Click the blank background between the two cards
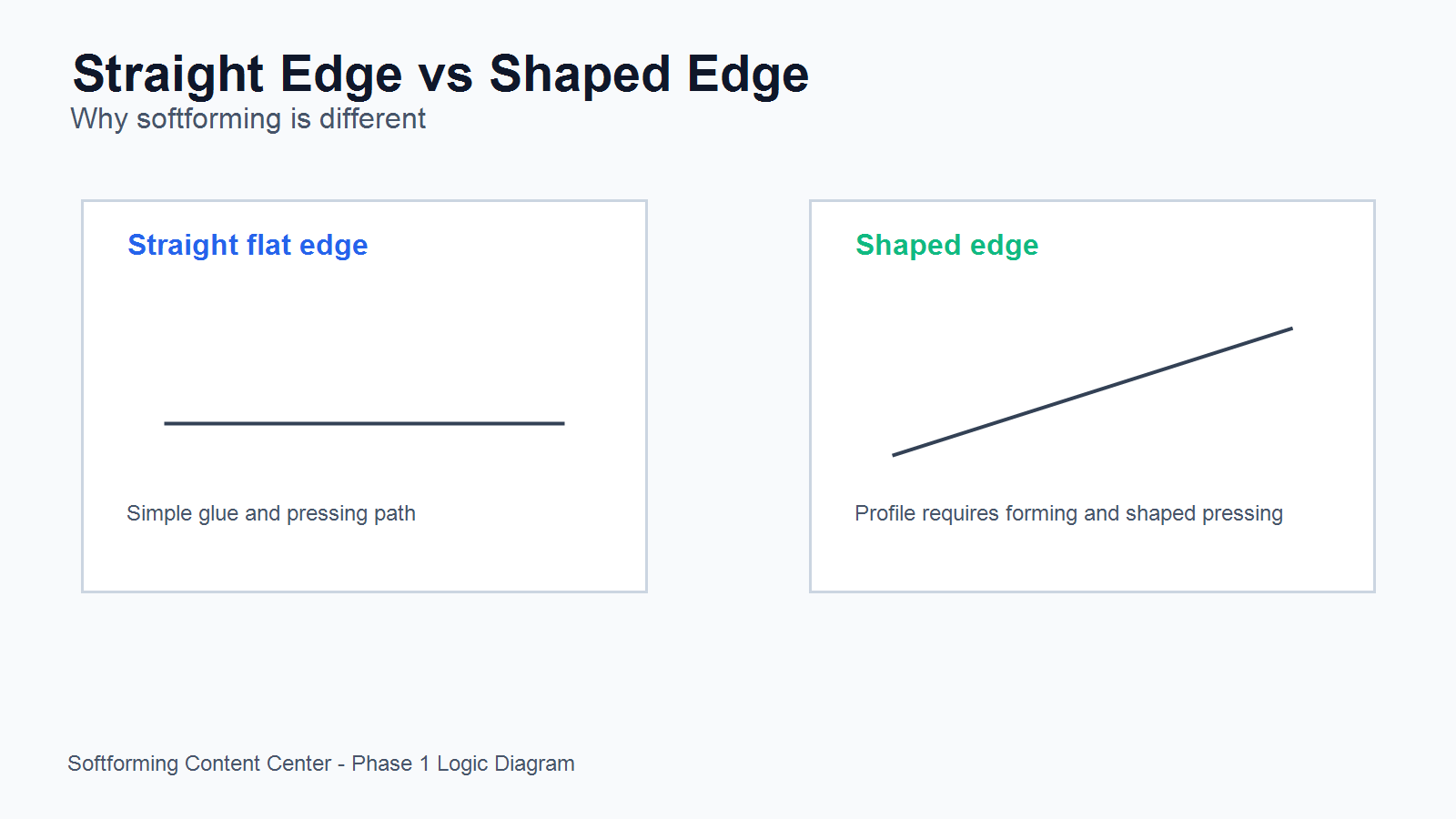This screenshot has width=1456, height=819. click(728, 396)
